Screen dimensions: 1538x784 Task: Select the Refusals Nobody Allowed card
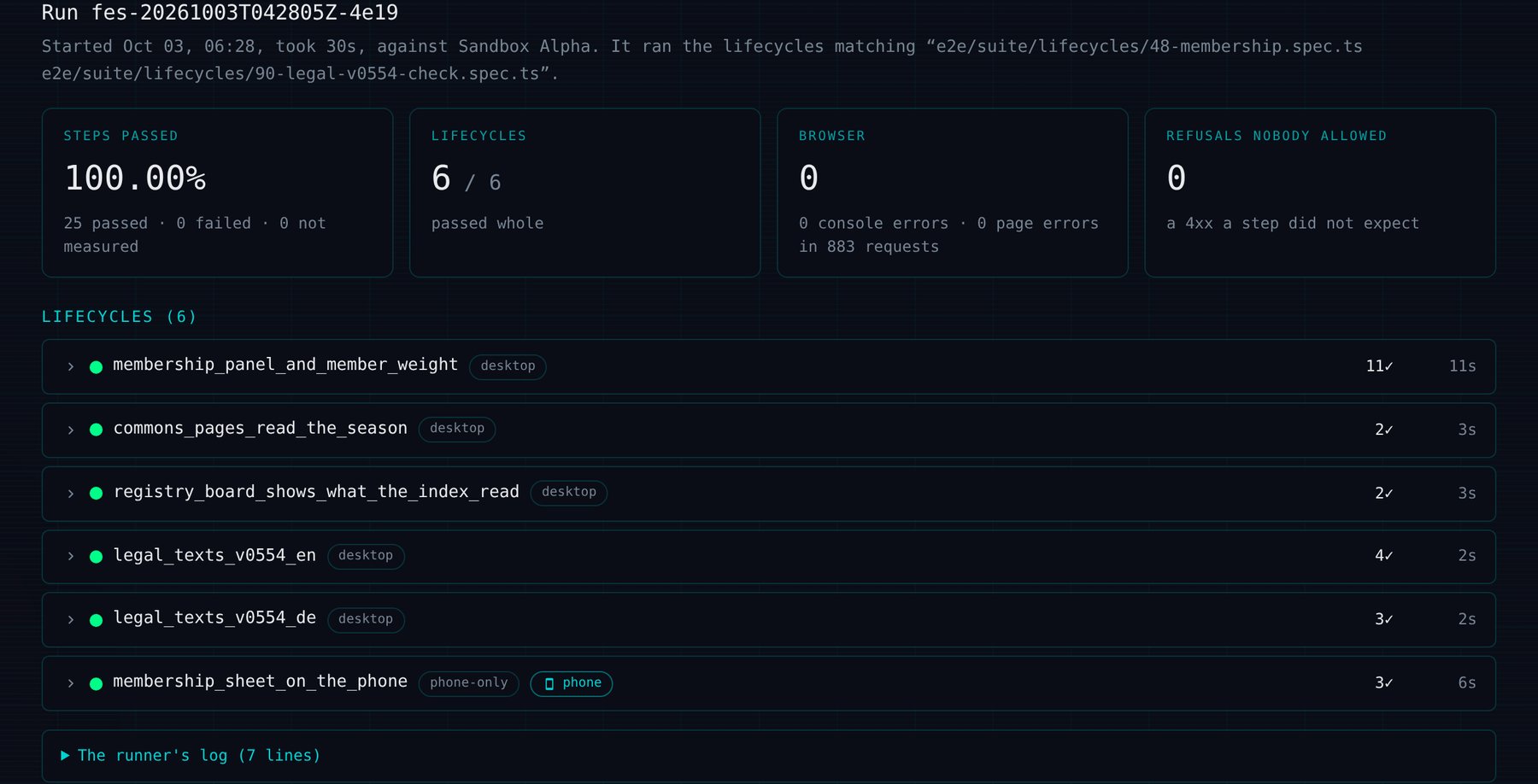[1320, 192]
